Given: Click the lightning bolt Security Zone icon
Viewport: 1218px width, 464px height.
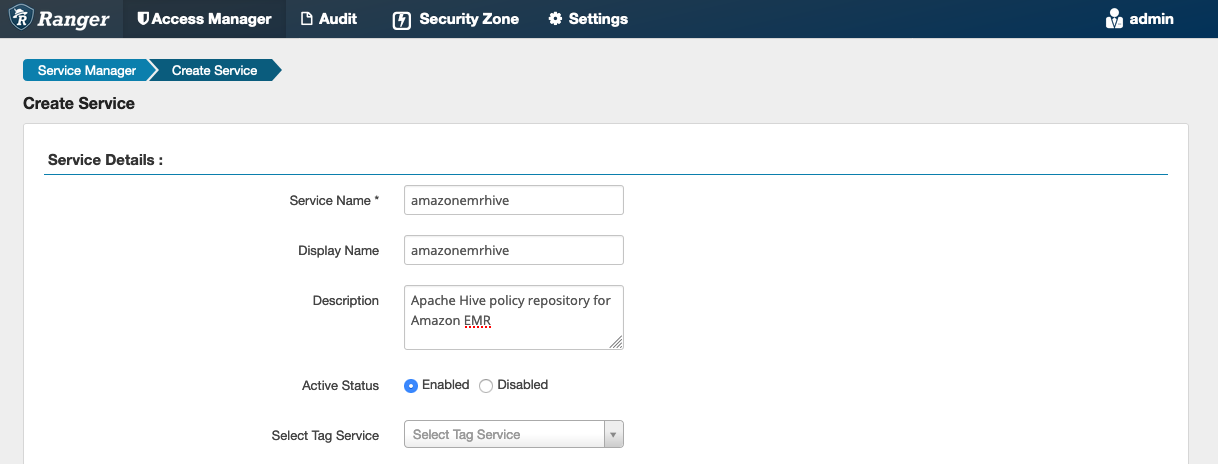Looking at the screenshot, I should (402, 20).
